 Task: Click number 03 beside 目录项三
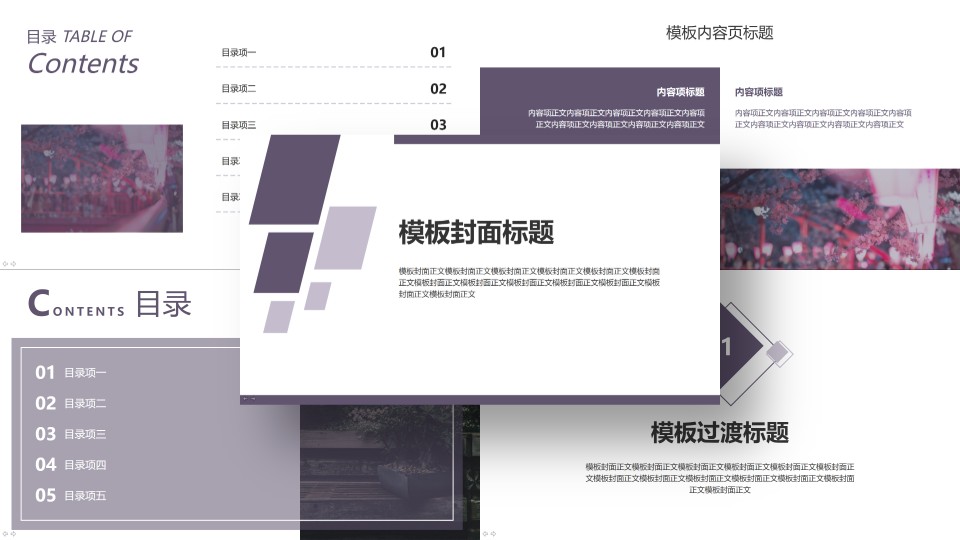(x=438, y=125)
